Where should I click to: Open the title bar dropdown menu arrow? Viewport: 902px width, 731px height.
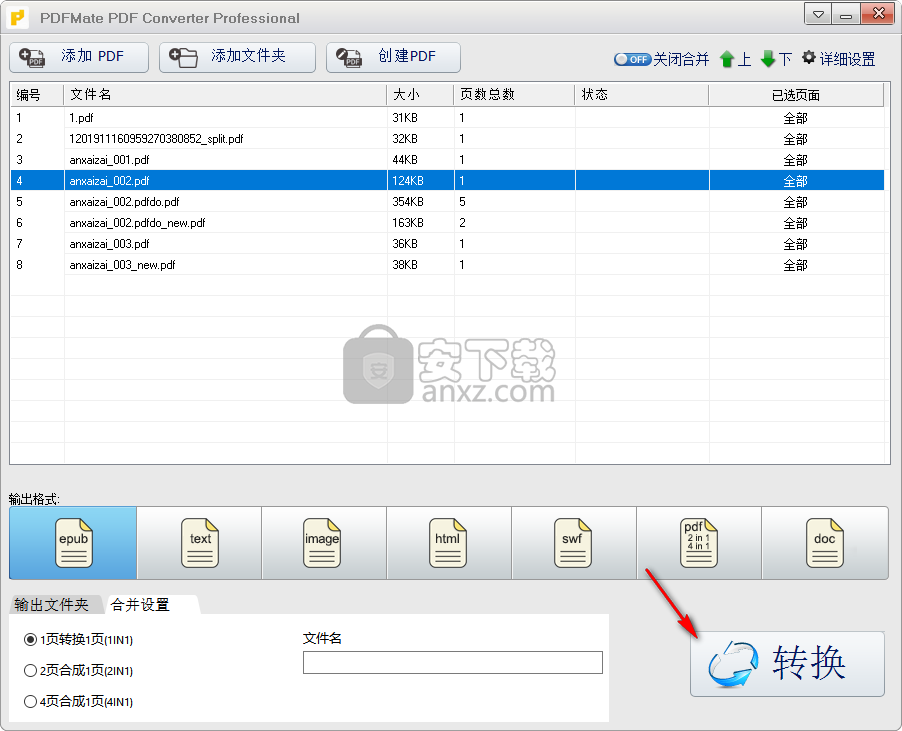point(818,15)
